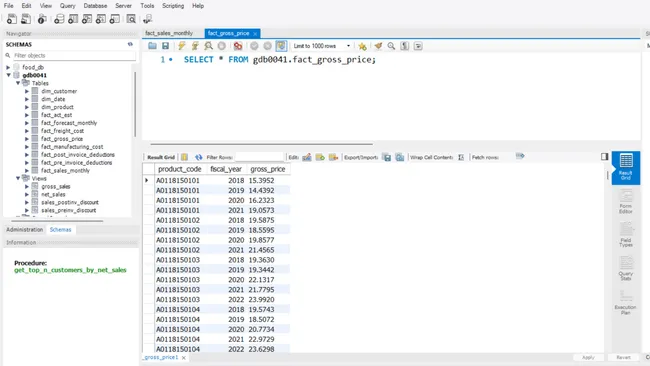This screenshot has width=650, height=366.
Task: Switch to the fact_sales_monthly editor tab
Action: (169, 33)
